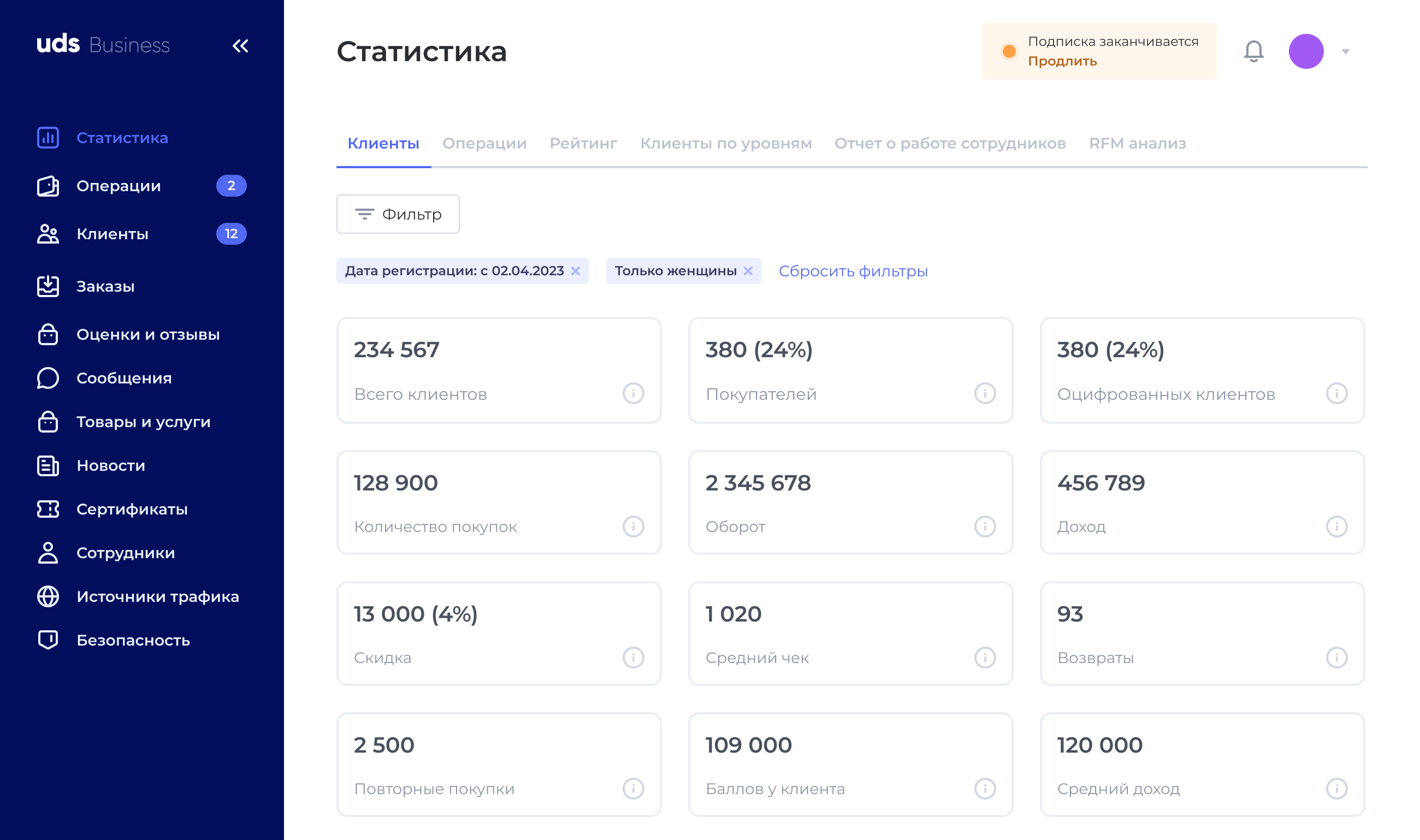Screen dimensions: 1420x840
Task: Open Клиенты in the sidebar
Action: click(112, 234)
